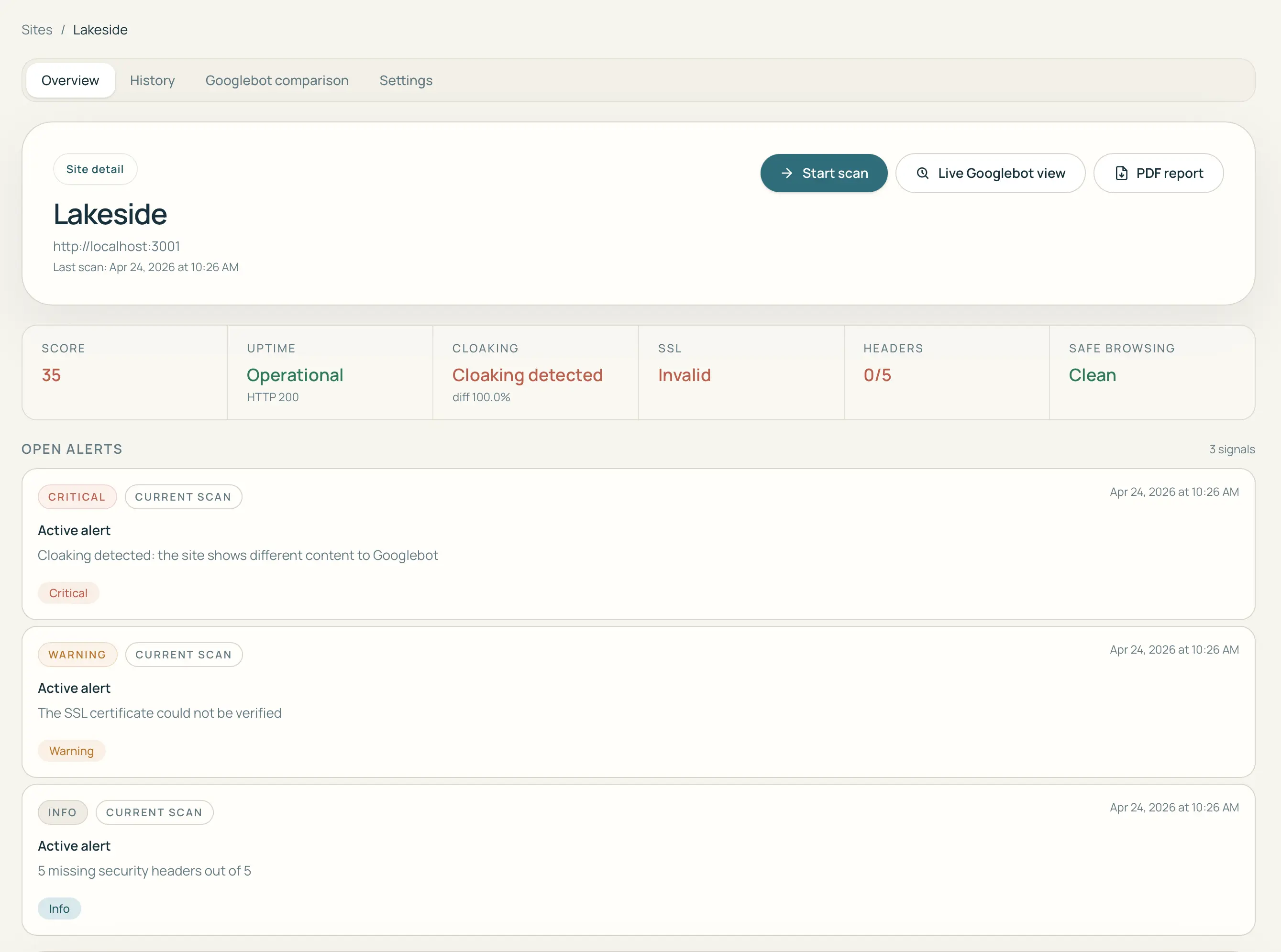The height and width of the screenshot is (952, 1281).
Task: Click the Lakeside breadcrumb
Action: pos(100,29)
